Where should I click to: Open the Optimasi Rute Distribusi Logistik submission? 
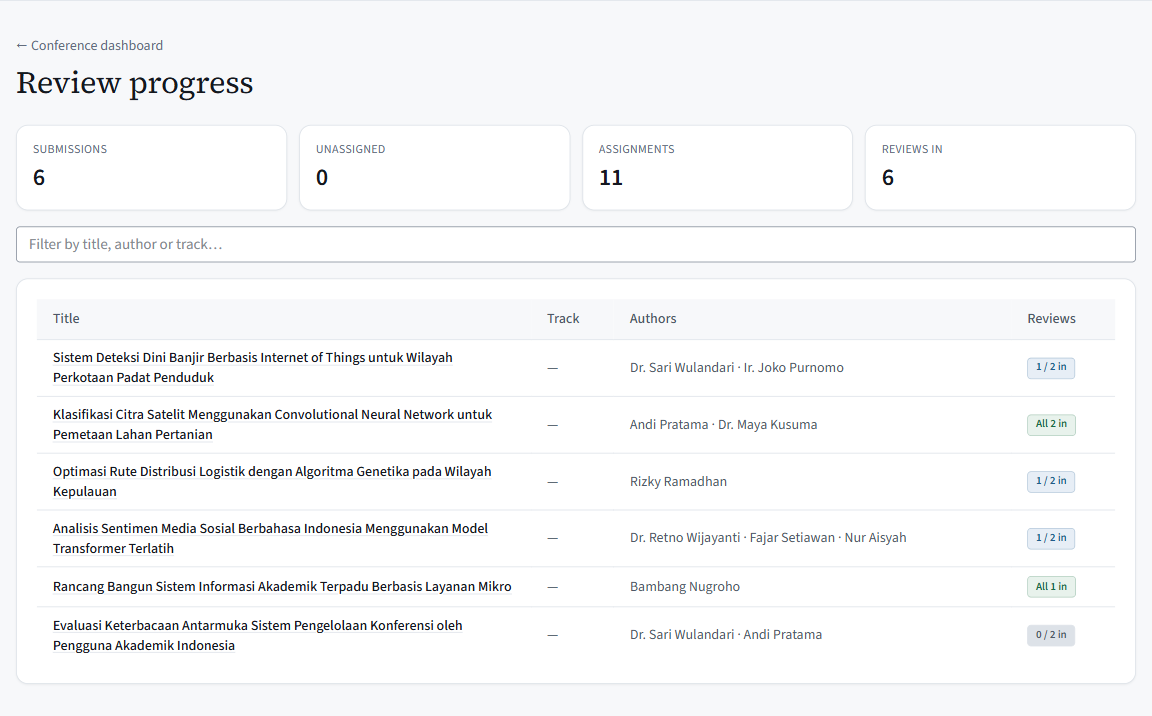click(272, 481)
